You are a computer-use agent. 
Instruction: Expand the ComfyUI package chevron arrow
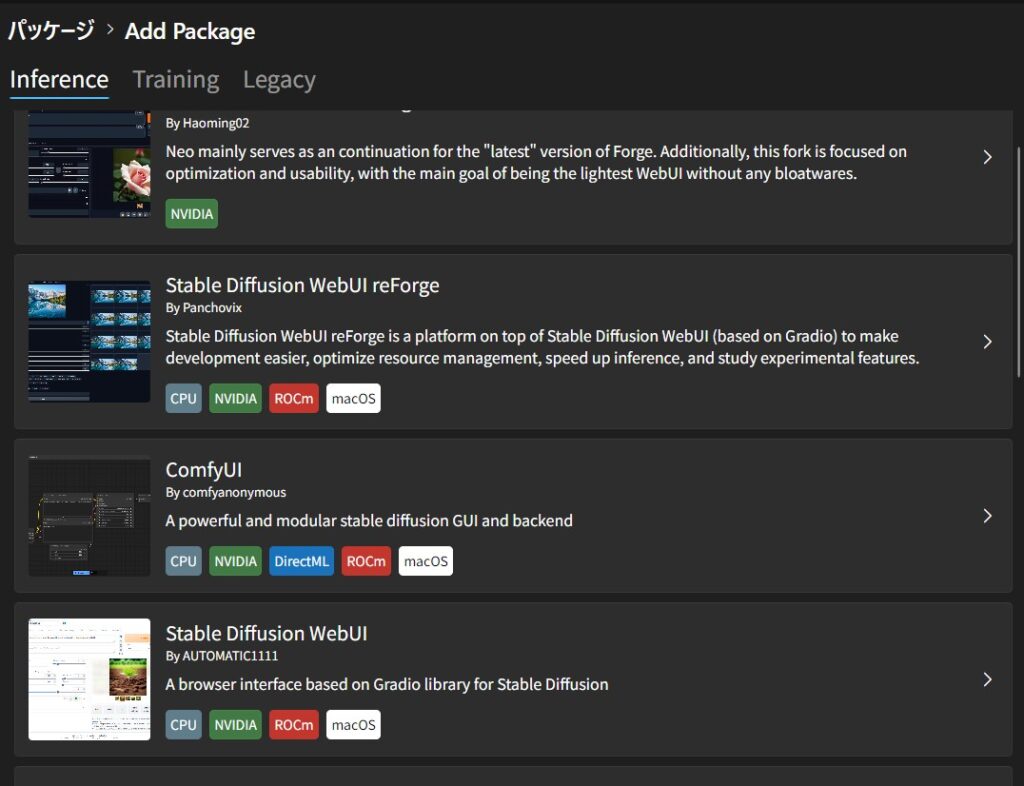tap(987, 516)
